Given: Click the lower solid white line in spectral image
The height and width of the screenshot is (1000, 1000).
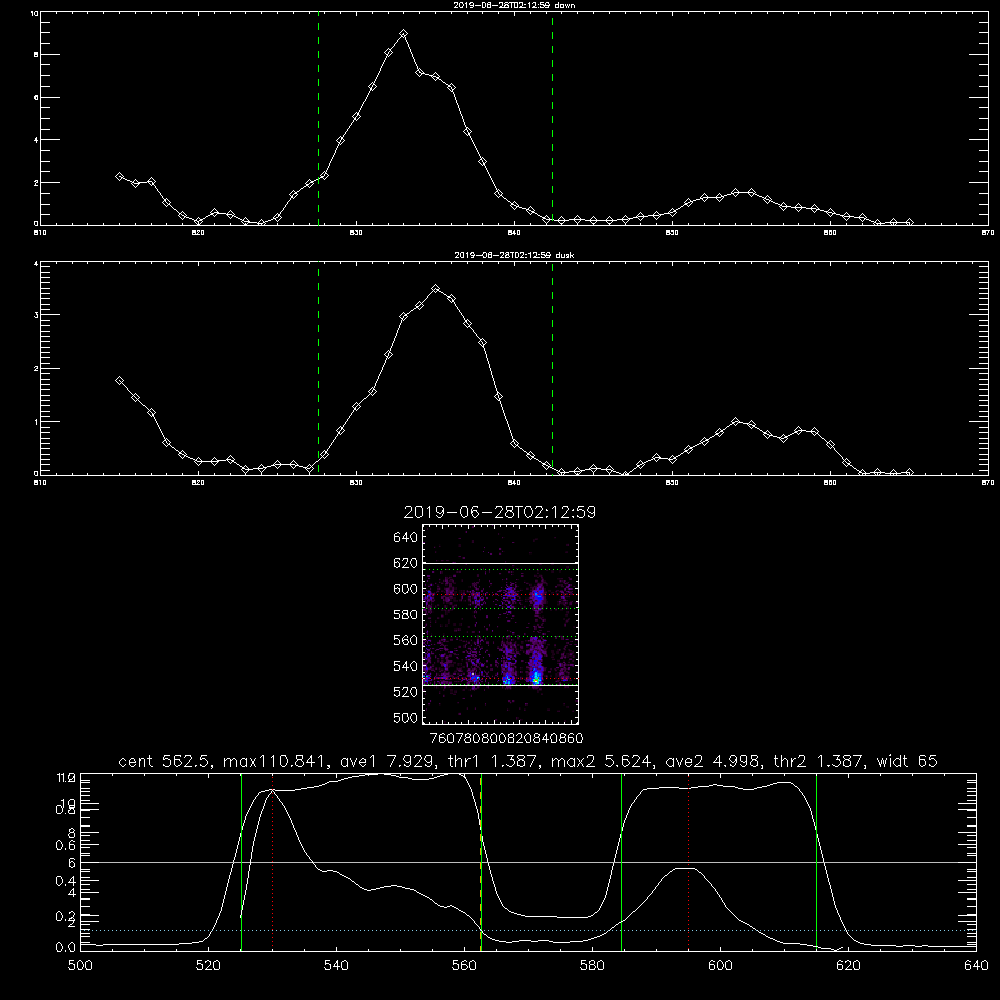Looking at the screenshot, I should click(501, 685).
